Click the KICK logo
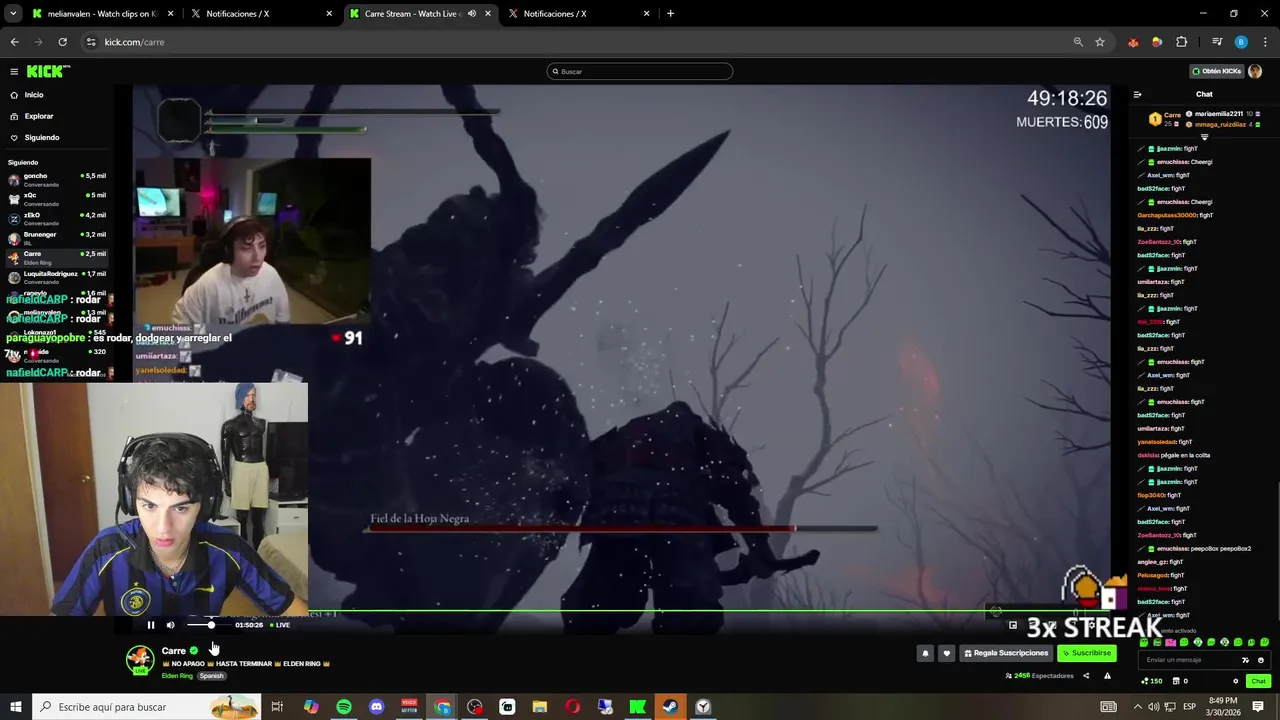Image resolution: width=1280 pixels, height=720 pixels. point(47,71)
